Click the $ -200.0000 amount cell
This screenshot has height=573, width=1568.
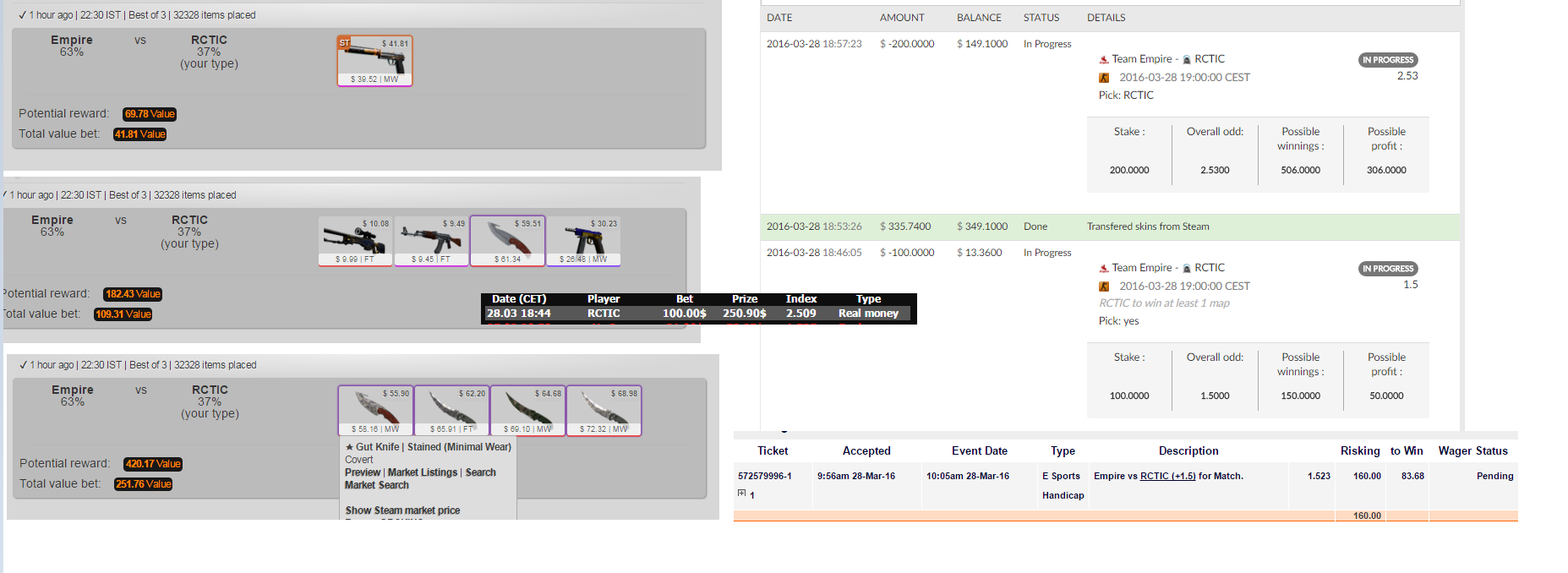(907, 44)
